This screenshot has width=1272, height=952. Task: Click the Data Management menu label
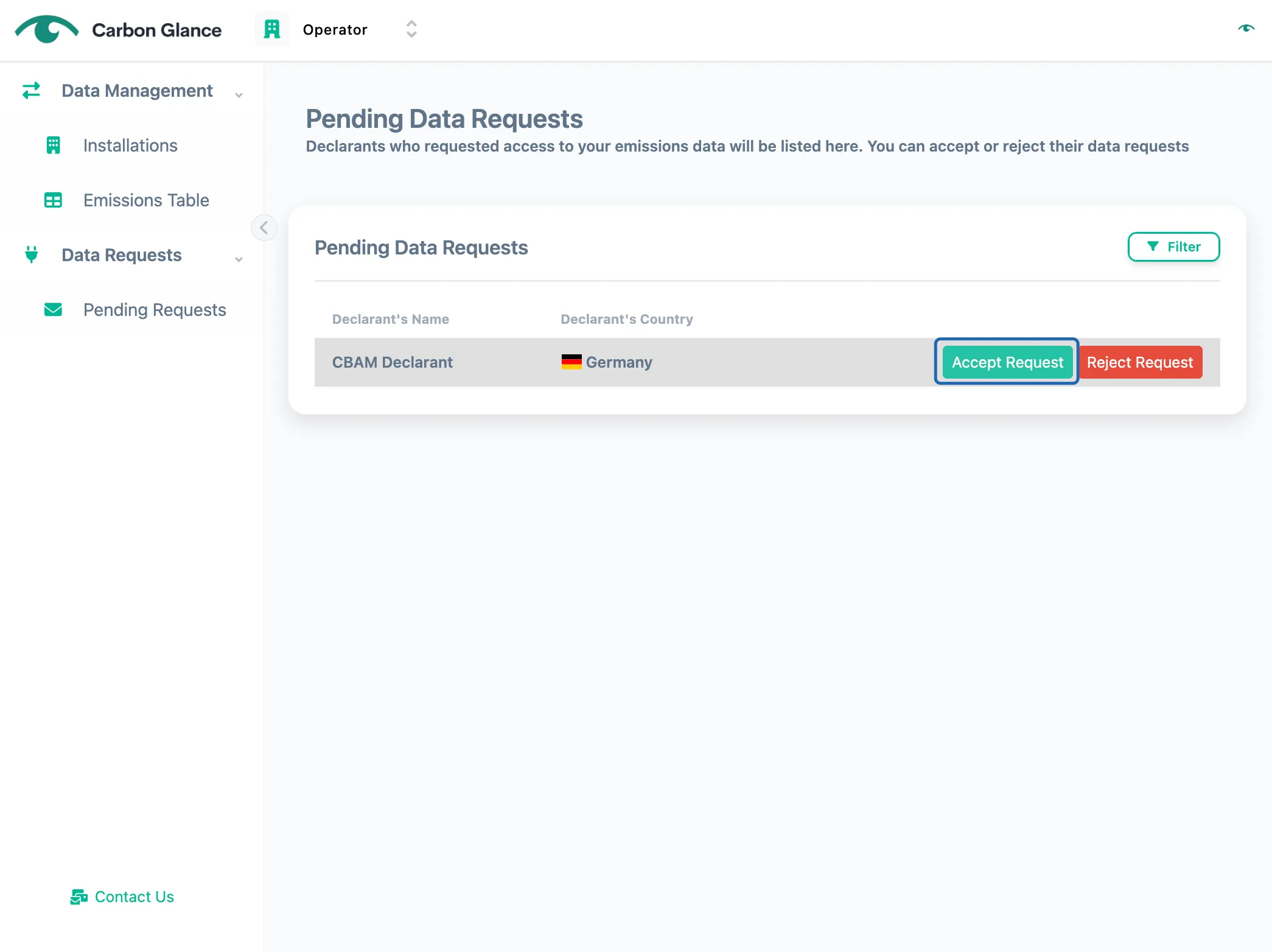point(137,91)
